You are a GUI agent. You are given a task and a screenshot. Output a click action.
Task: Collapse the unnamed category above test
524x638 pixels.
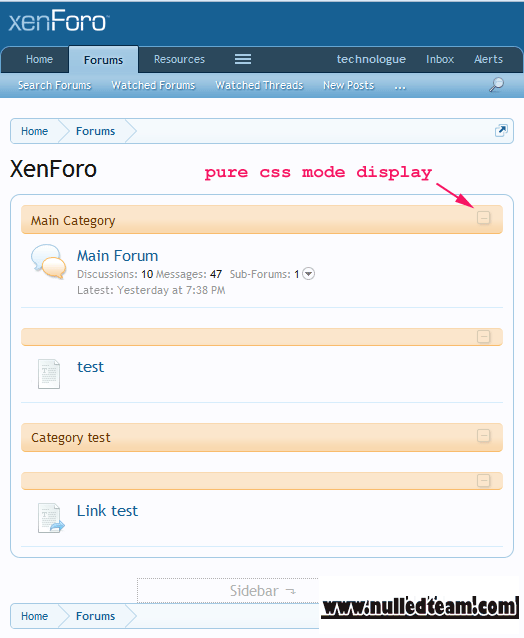click(483, 336)
